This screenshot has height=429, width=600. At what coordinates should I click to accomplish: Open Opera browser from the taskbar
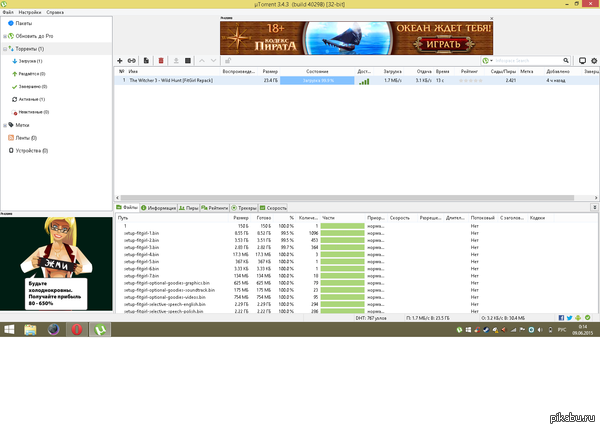pyautogui.click(x=77, y=329)
